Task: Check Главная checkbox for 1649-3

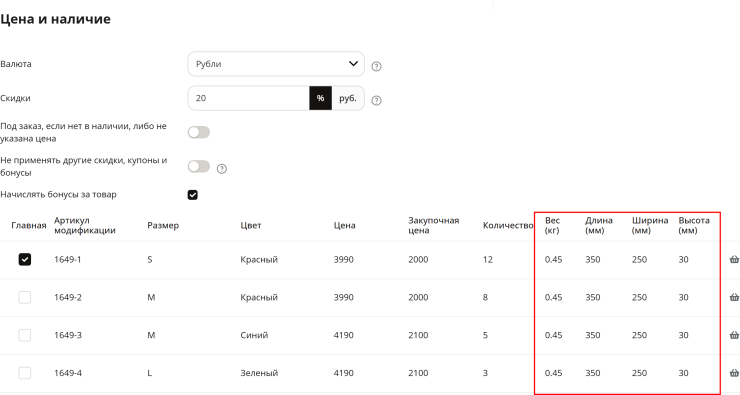Action: tap(25, 335)
